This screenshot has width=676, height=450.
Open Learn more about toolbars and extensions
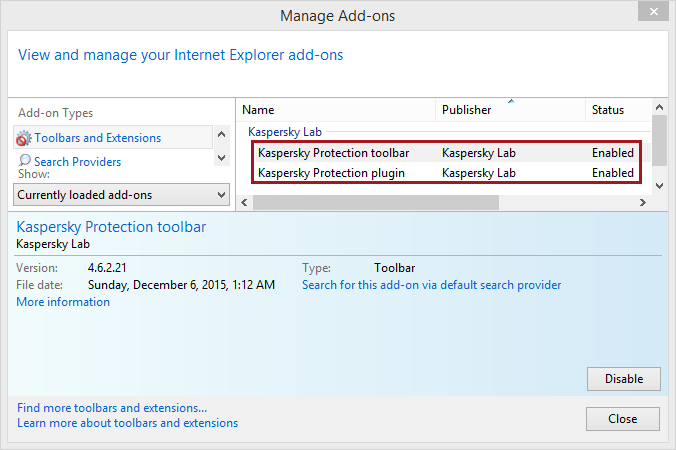click(128, 423)
